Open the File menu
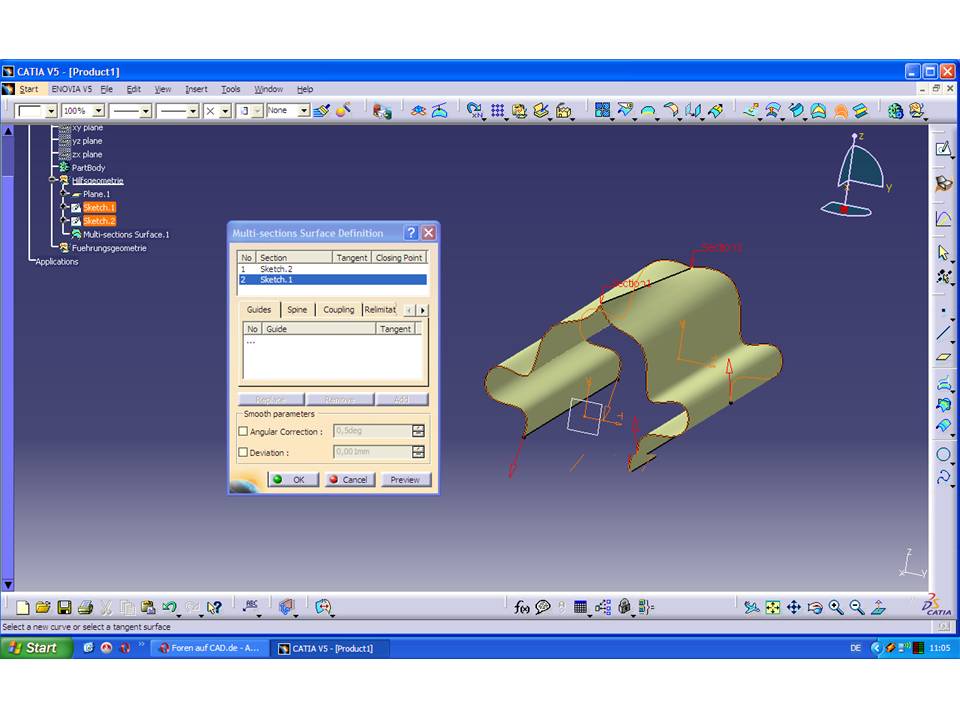 point(107,89)
